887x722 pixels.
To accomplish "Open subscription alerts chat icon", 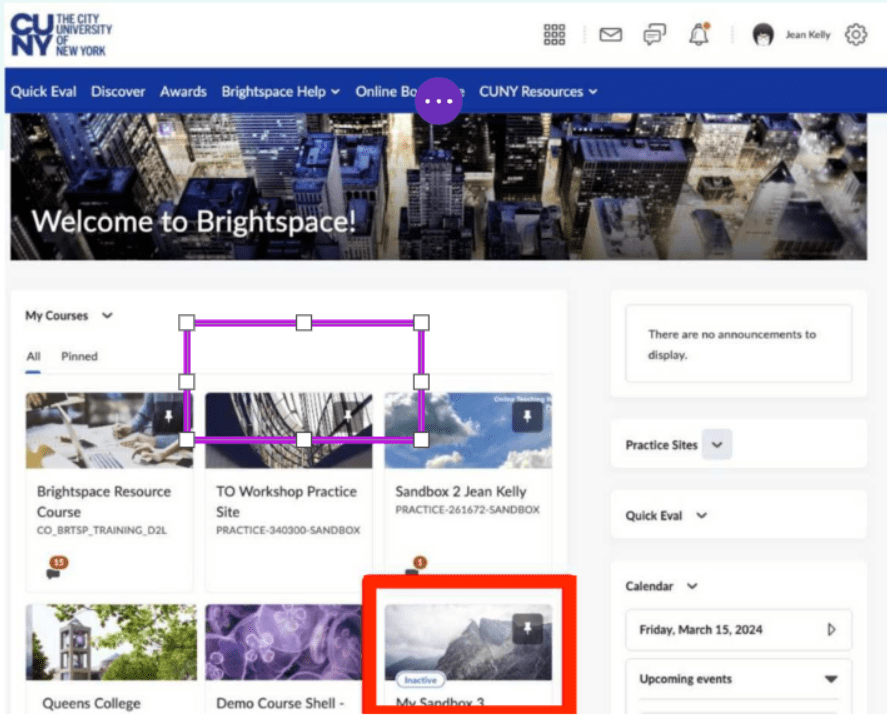I will (x=654, y=35).
